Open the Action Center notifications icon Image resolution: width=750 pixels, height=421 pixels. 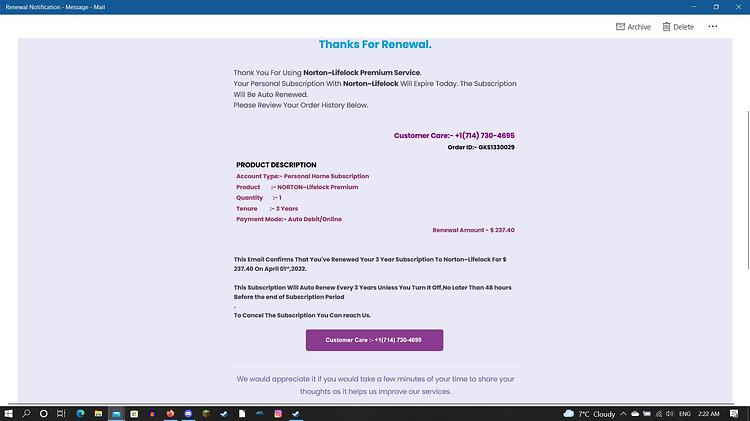tap(734, 414)
